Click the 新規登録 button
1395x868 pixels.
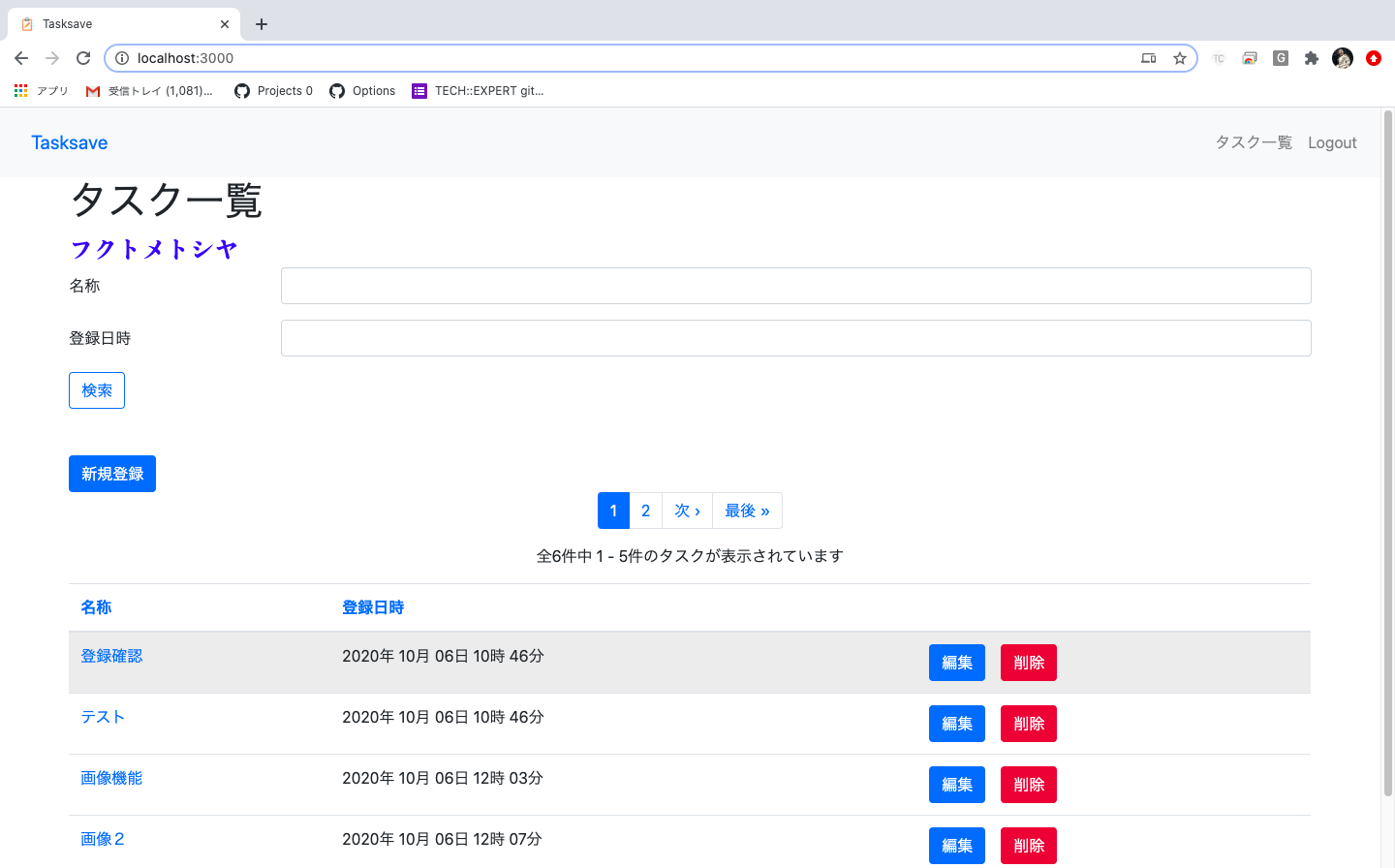(x=112, y=474)
